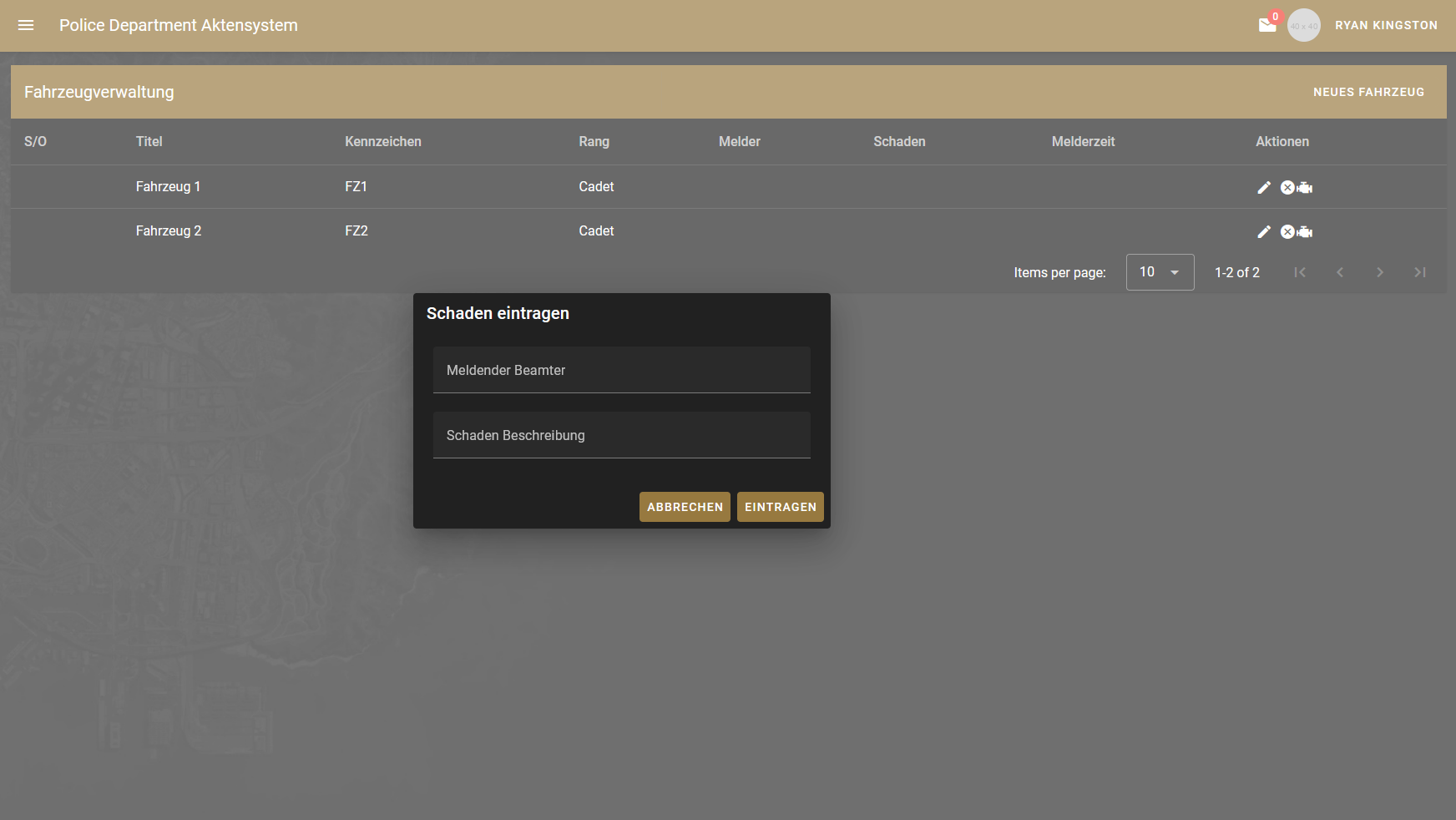The image size is (1456, 820).
Task: Sort by the Kennzeichen column header
Action: [383, 142]
